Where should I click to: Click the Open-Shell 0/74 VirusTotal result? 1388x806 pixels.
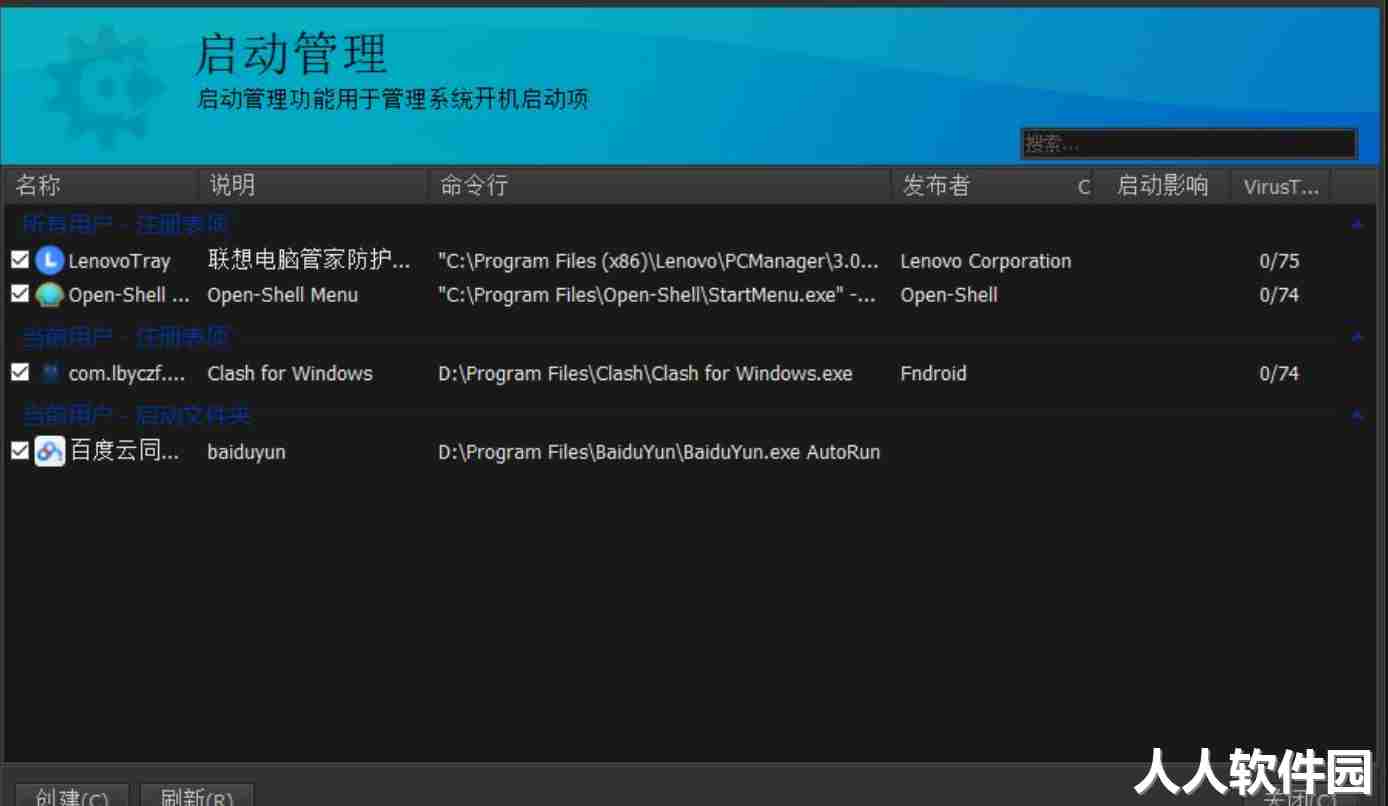1279,295
